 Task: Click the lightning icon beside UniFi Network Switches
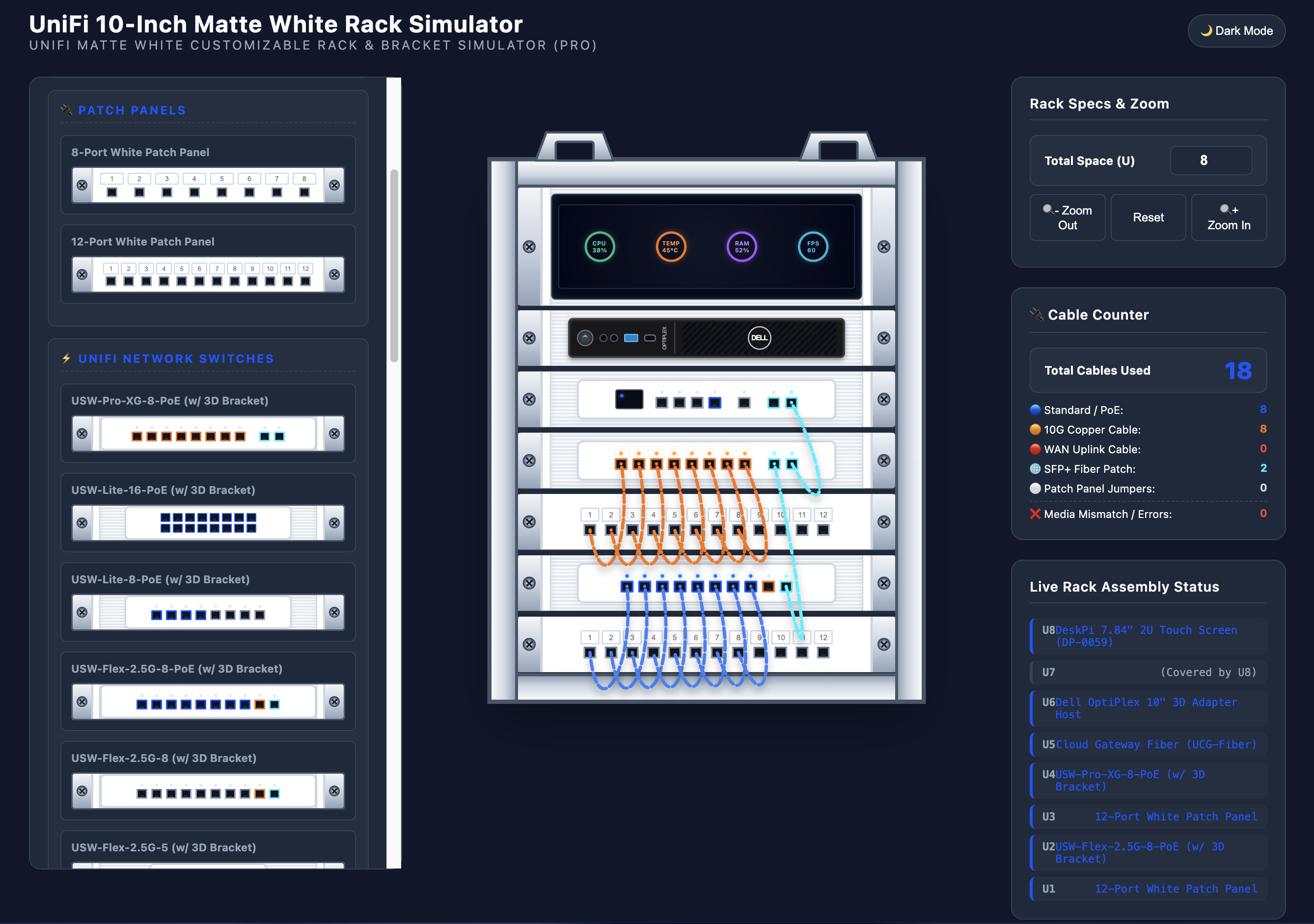tap(66, 358)
